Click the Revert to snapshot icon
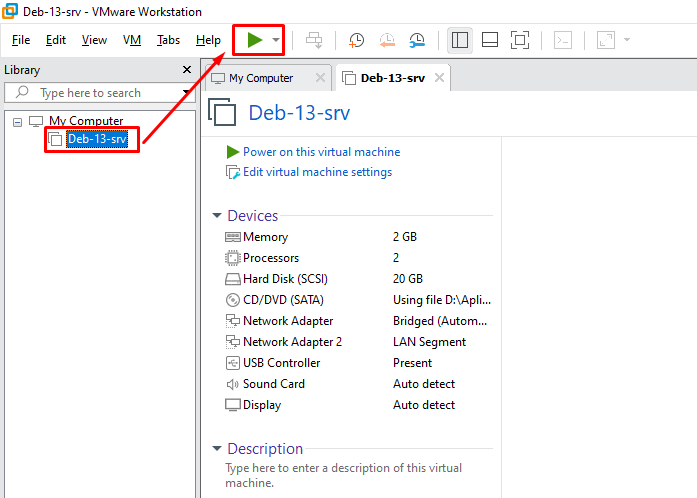The width and height of the screenshot is (697, 498). tap(387, 40)
